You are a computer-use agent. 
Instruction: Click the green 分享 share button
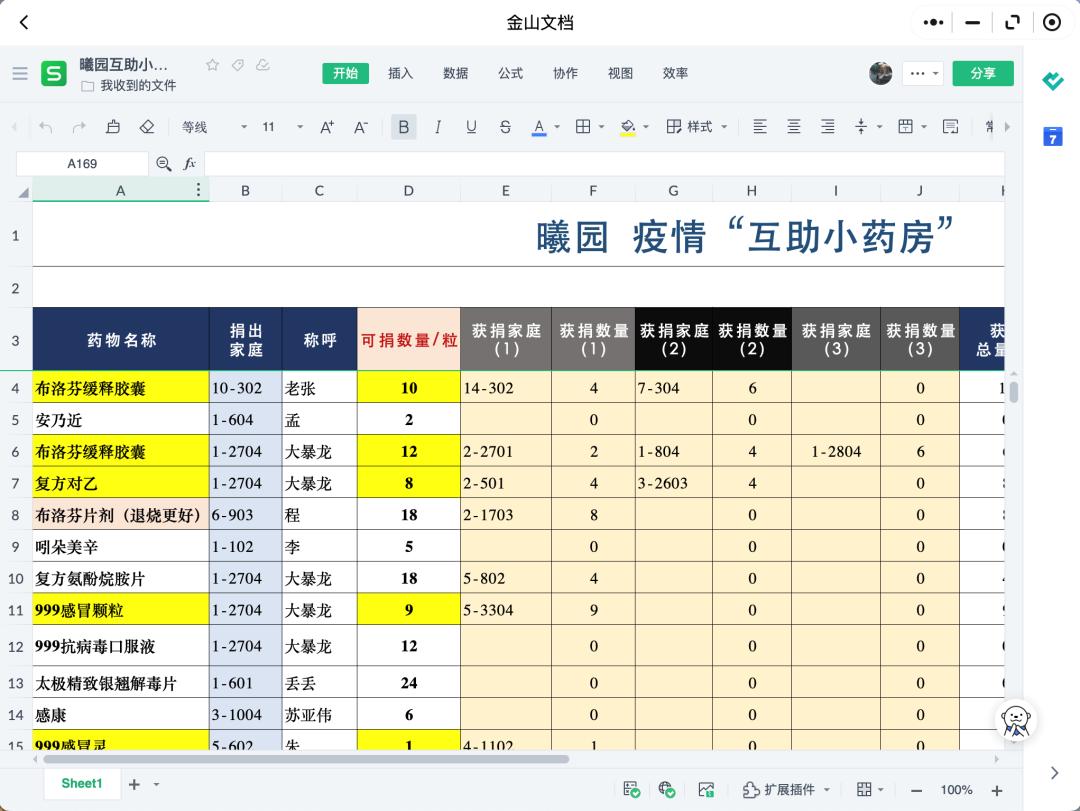(x=983, y=73)
